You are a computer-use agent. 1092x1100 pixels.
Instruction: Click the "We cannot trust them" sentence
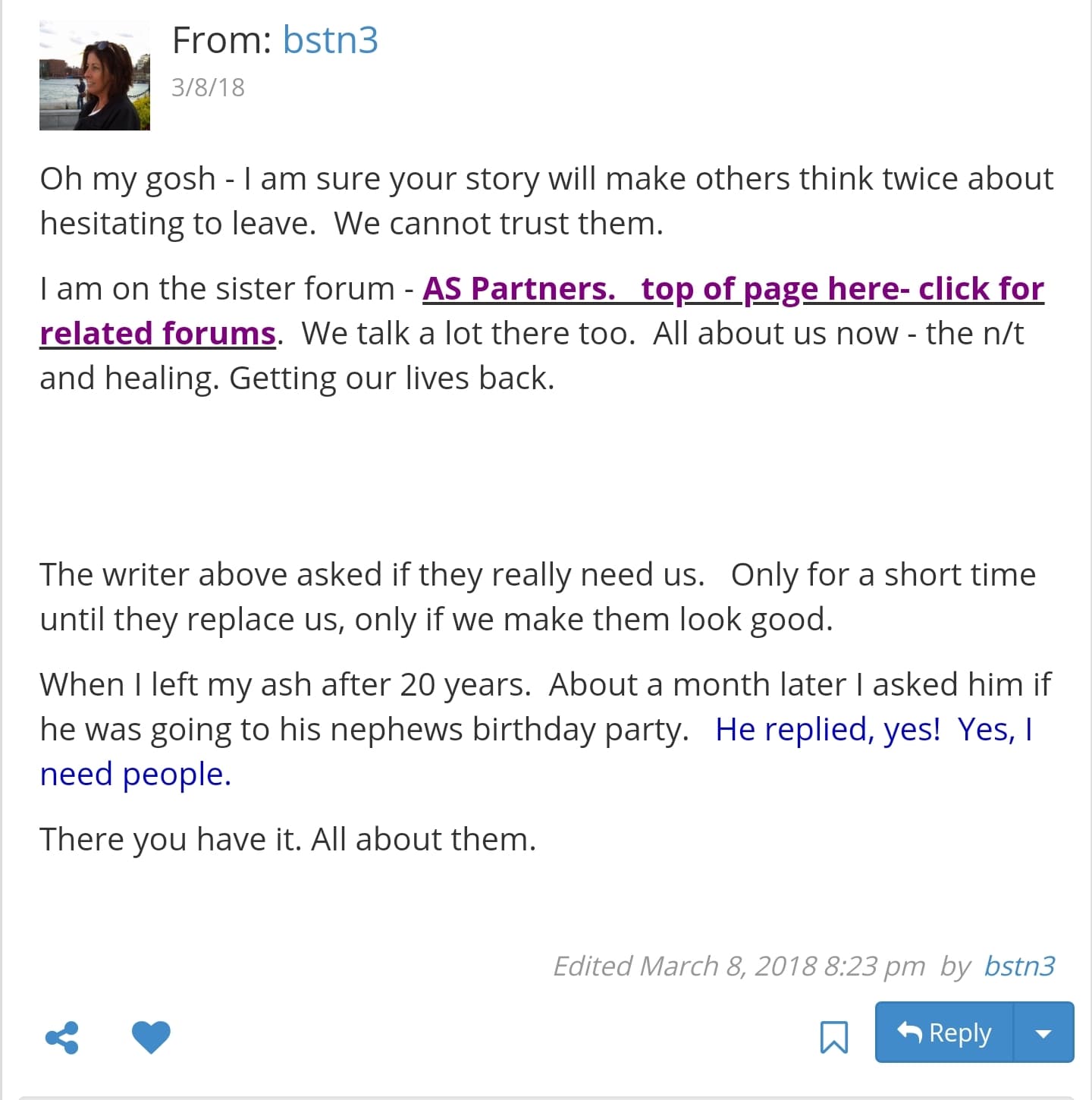(x=498, y=224)
